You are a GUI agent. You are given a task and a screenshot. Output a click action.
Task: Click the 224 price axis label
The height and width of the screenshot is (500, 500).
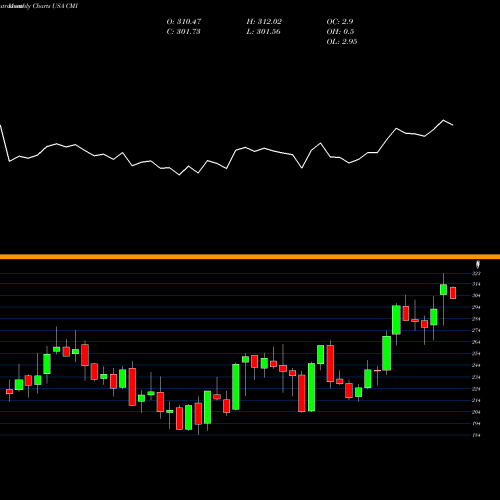click(x=476, y=389)
